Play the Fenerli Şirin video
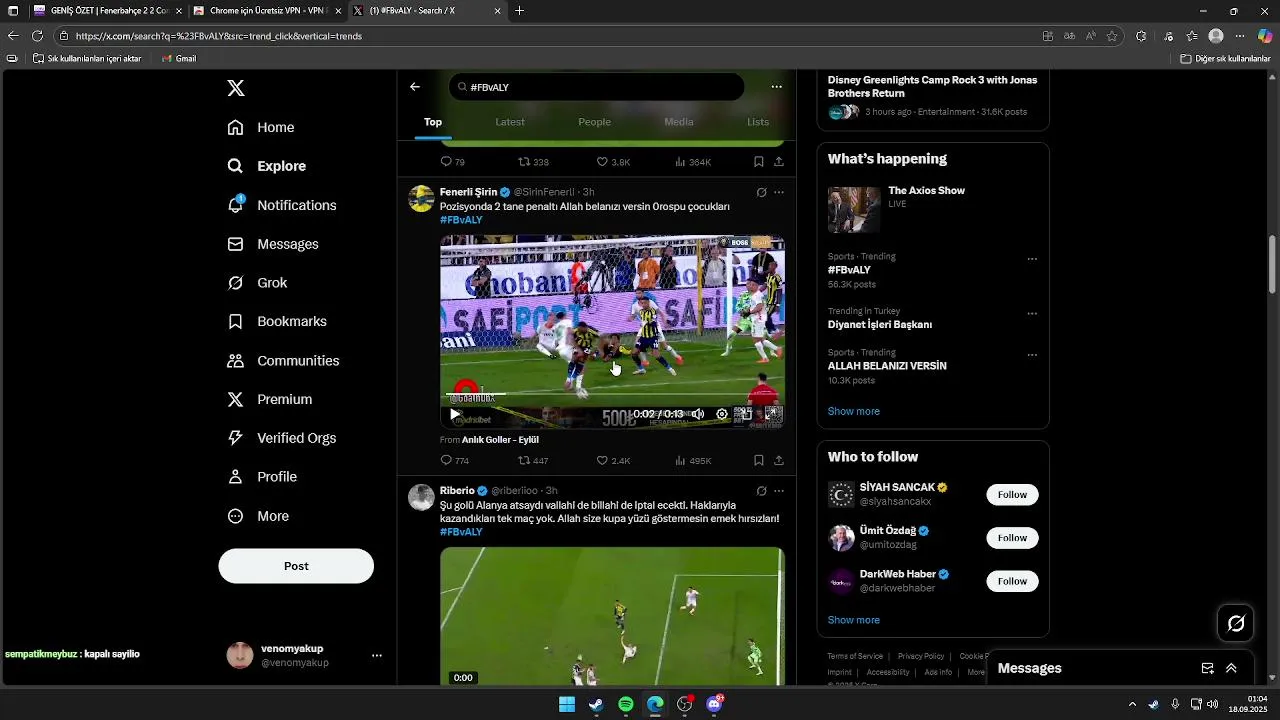The image size is (1280, 720). click(x=455, y=414)
